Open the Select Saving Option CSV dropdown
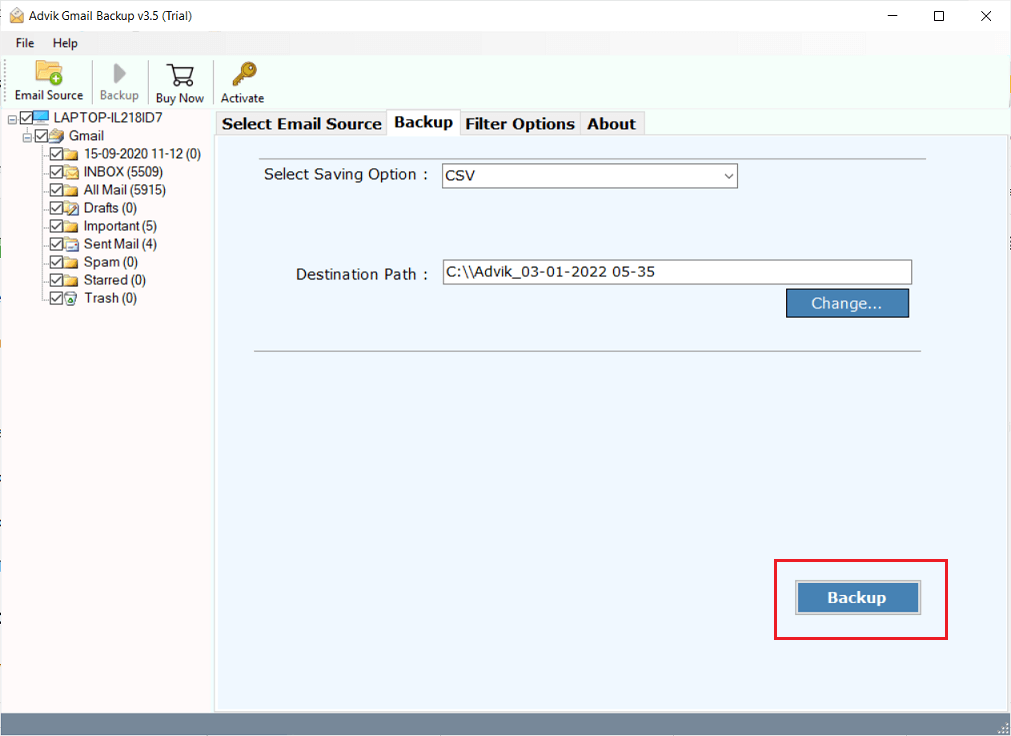Screen dimensions: 1011x736 (x=589, y=175)
